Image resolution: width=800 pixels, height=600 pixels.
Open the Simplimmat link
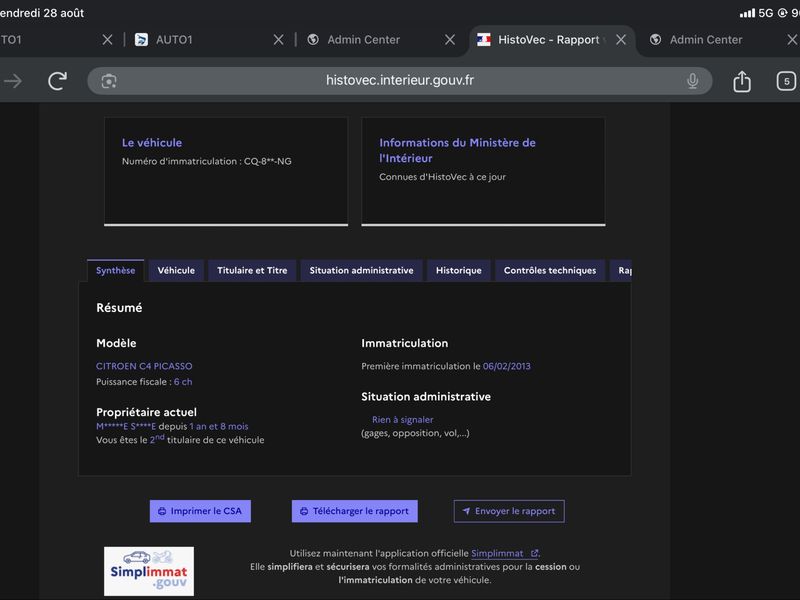[504, 553]
